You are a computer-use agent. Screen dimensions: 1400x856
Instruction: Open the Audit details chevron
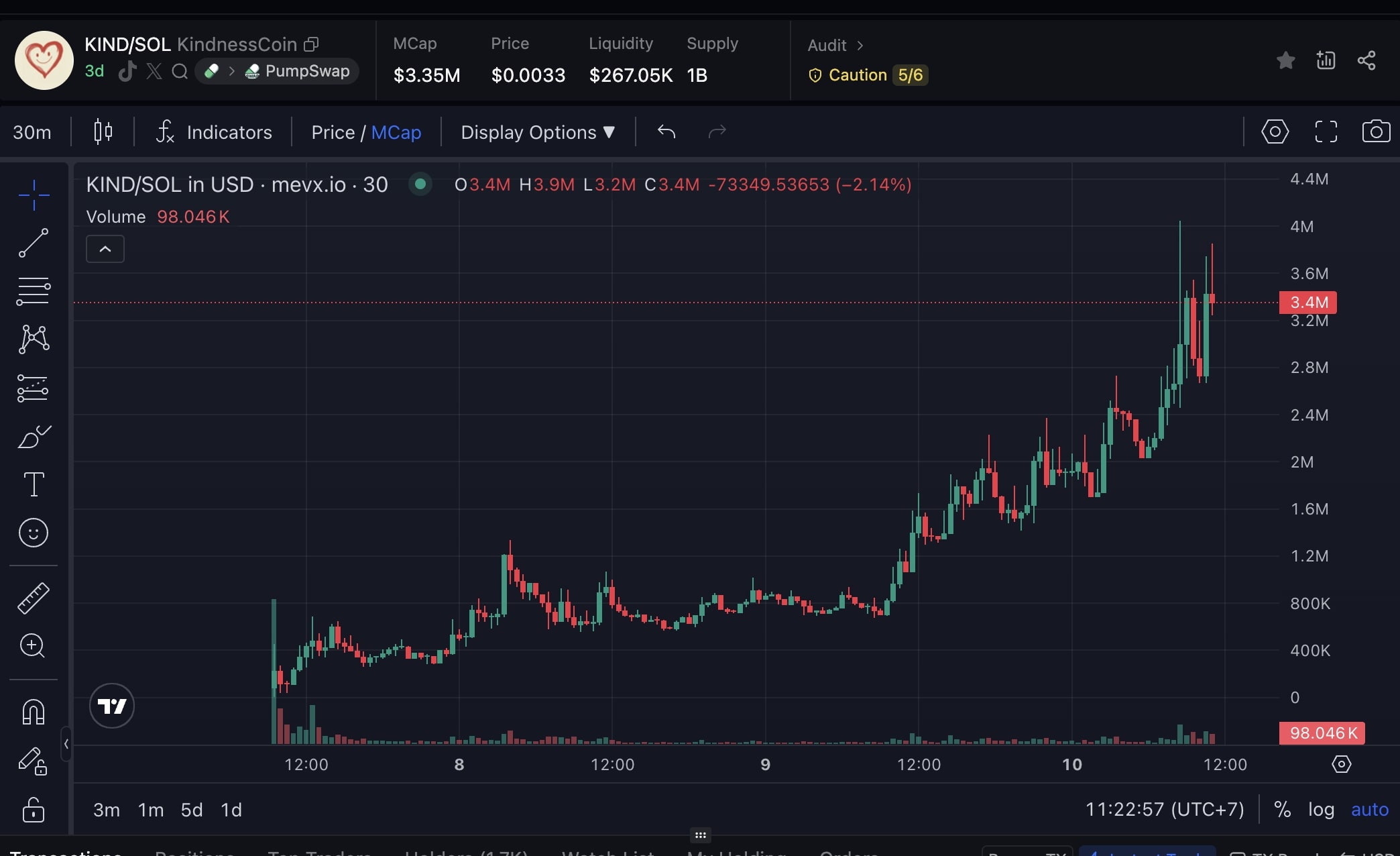[860, 46]
